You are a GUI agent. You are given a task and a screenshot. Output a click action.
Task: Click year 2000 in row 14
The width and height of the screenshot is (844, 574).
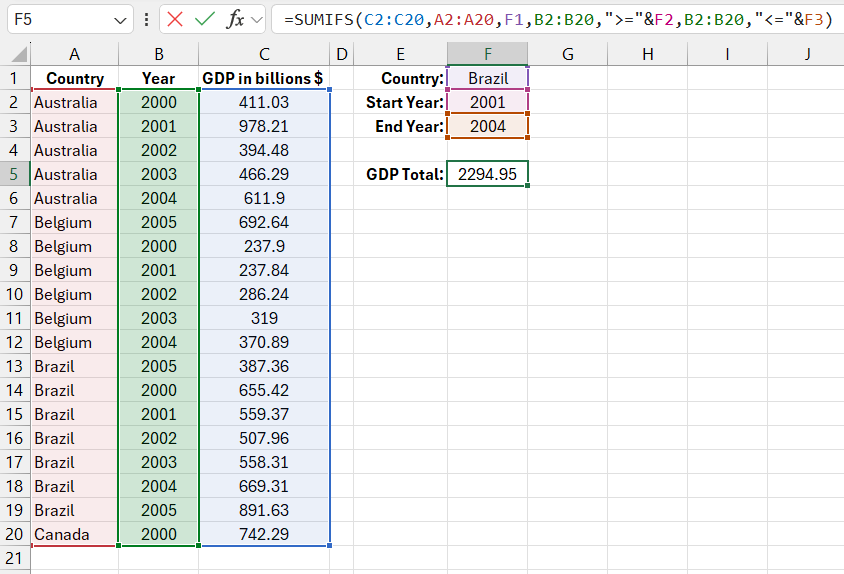click(x=158, y=390)
